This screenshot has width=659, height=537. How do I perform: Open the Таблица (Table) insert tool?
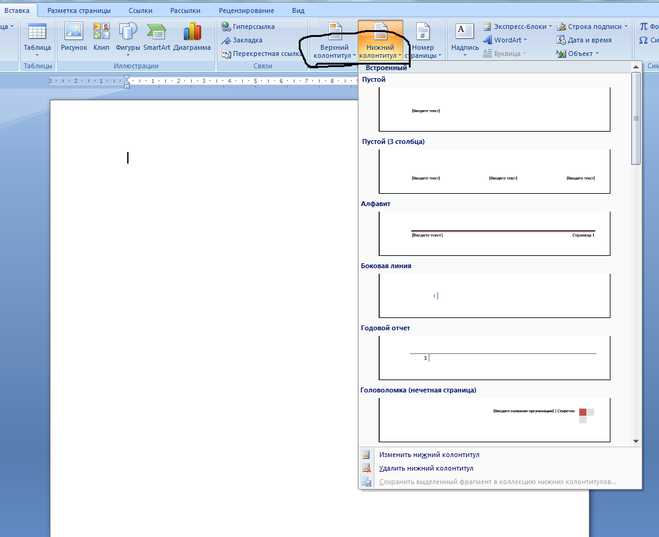37,40
